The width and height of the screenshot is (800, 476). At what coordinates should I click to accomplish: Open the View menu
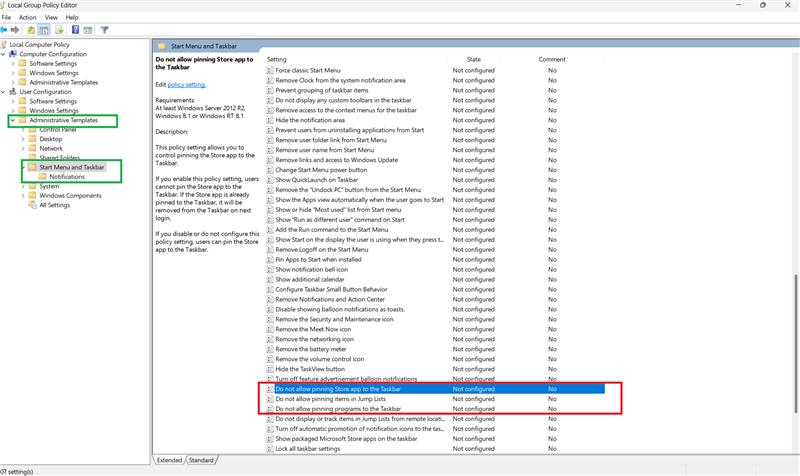click(x=51, y=17)
